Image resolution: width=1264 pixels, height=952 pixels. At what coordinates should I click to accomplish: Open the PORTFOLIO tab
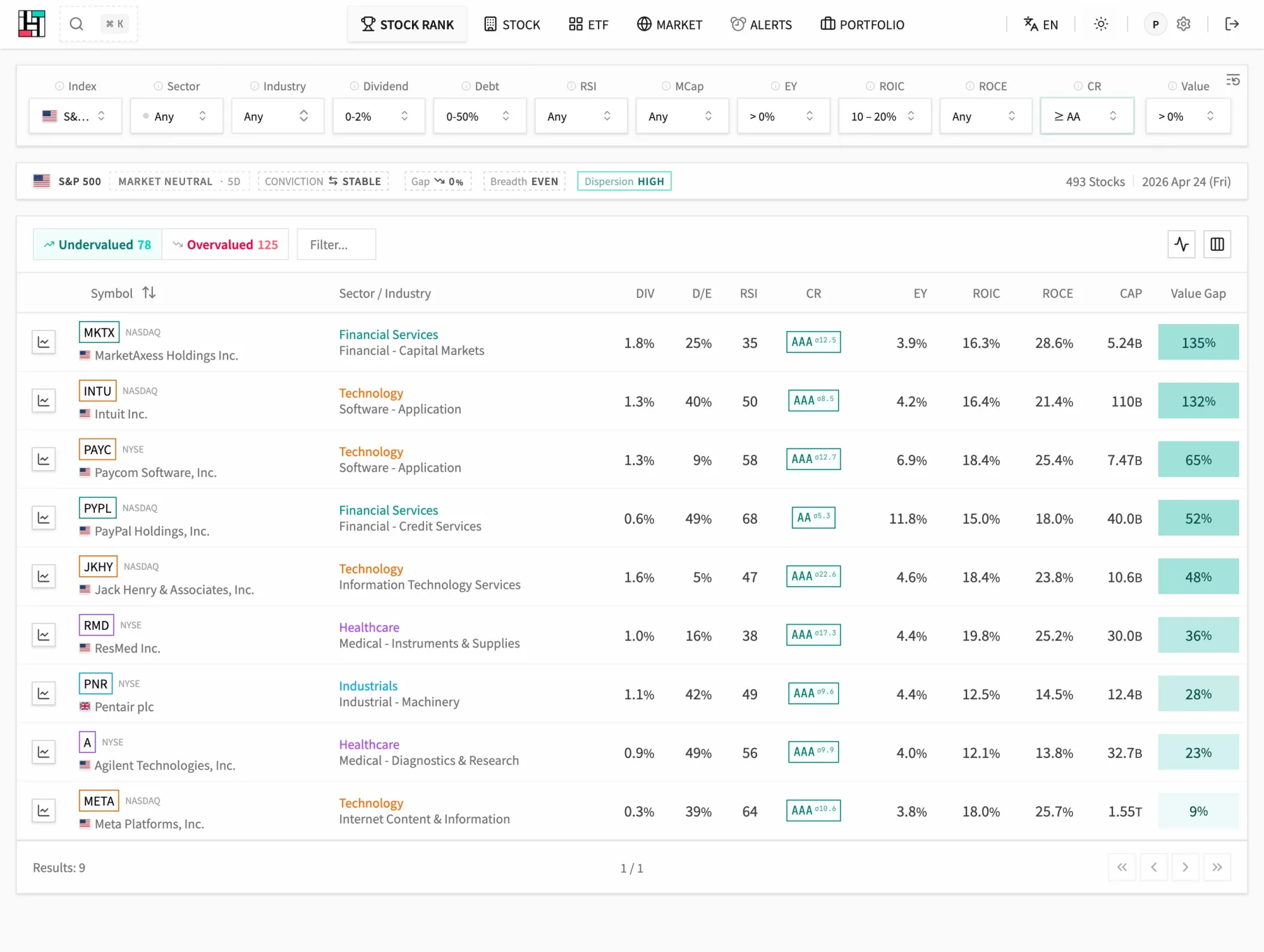click(x=862, y=25)
